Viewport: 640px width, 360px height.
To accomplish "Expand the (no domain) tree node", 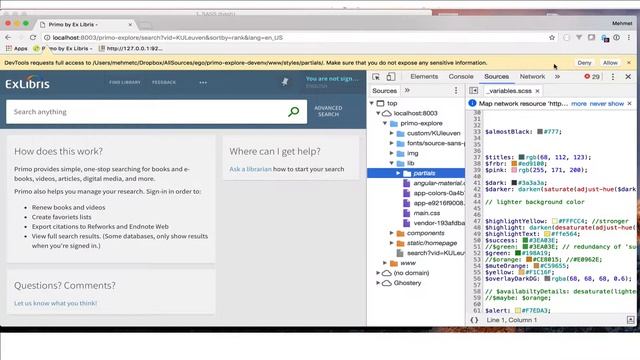I will pyautogui.click(x=378, y=273).
